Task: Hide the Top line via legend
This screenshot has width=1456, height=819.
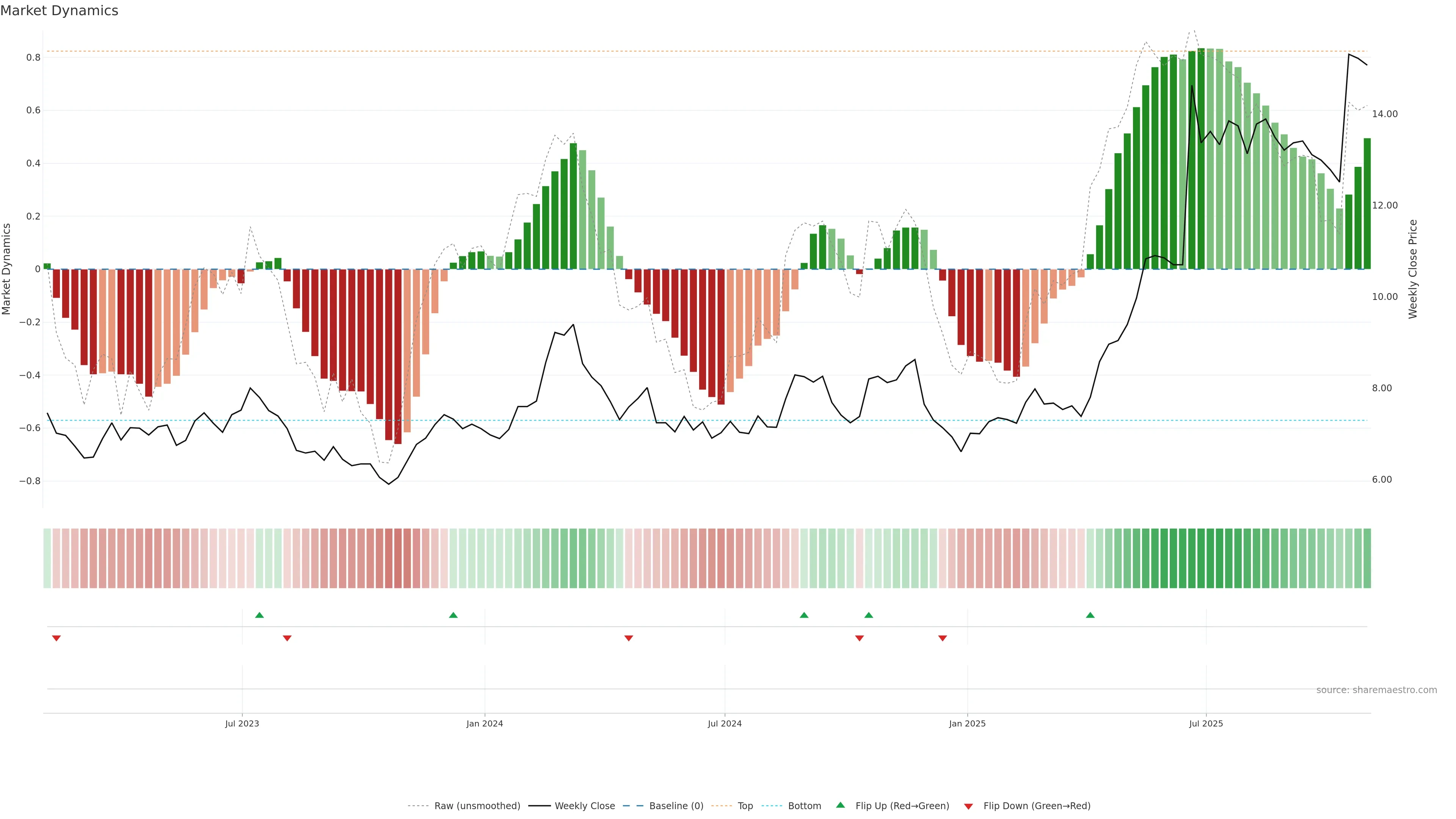Action: [x=745, y=806]
